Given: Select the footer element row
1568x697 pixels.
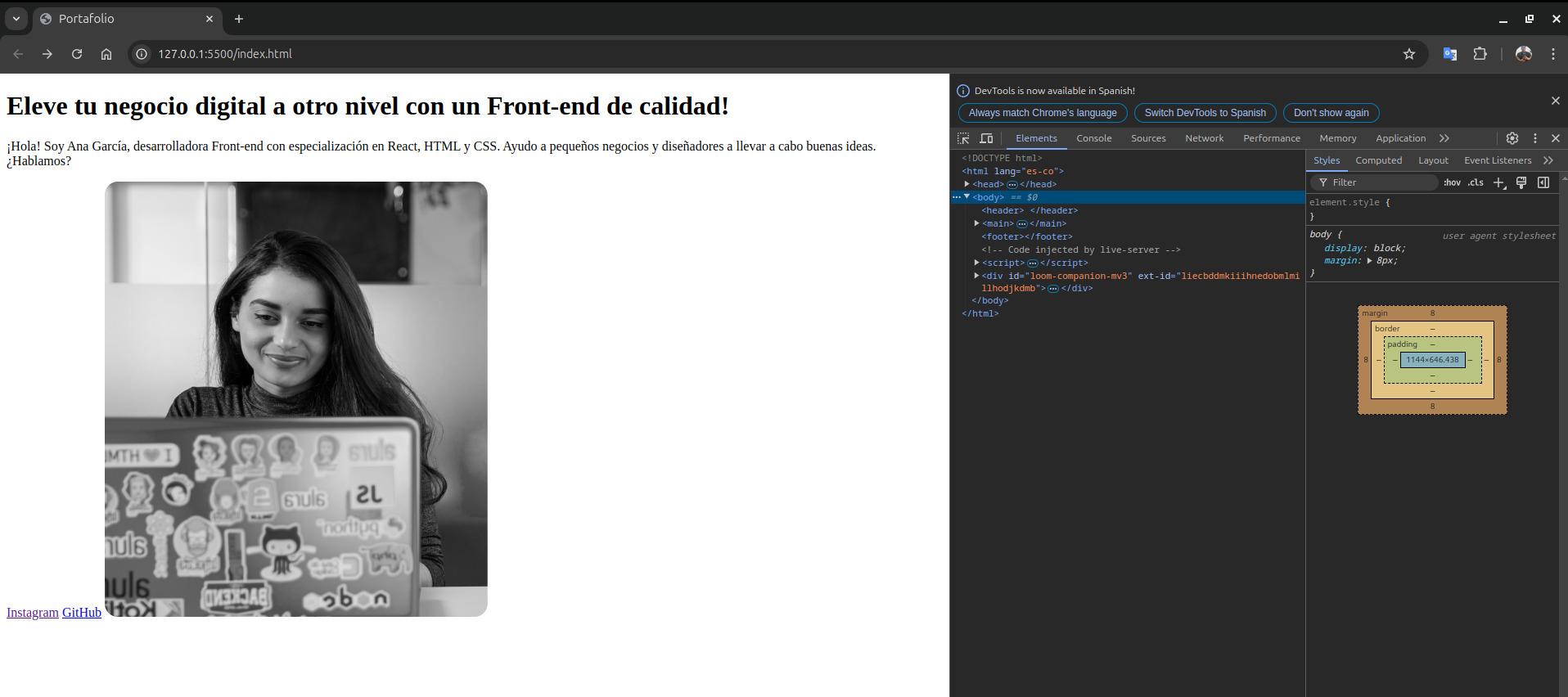Looking at the screenshot, I should pos(1027,236).
